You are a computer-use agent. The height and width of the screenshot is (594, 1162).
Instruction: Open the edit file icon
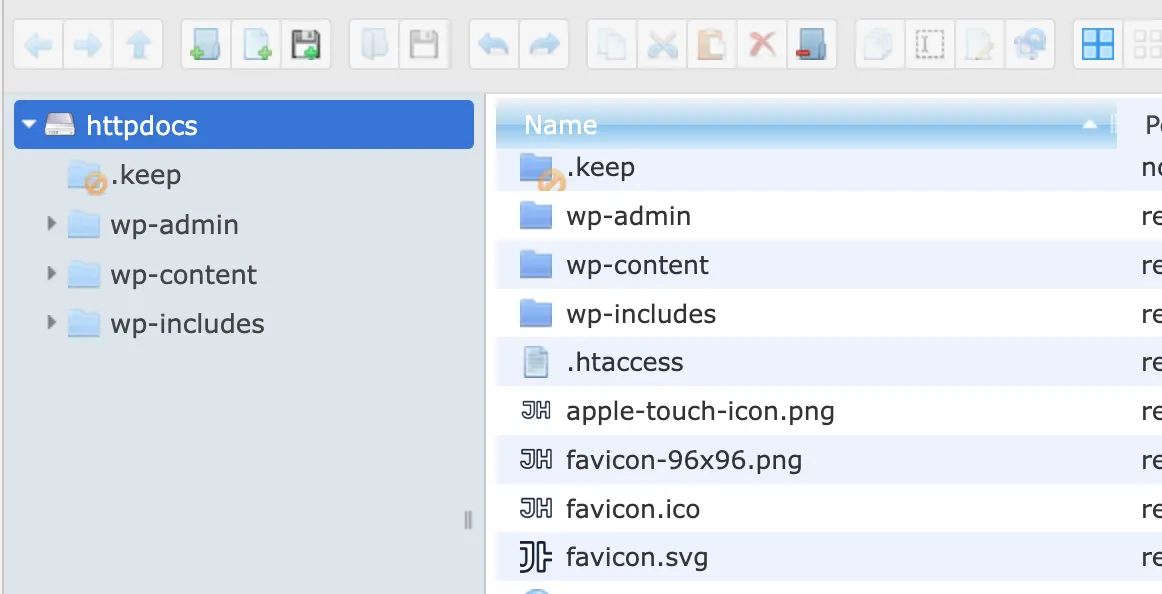979,44
